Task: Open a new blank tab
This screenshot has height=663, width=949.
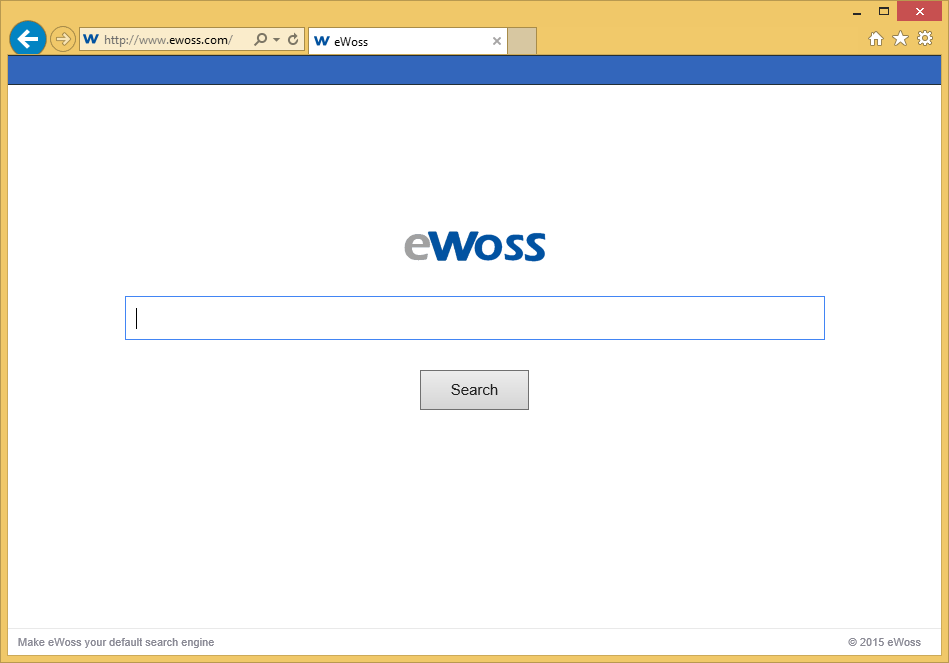Action: point(522,41)
